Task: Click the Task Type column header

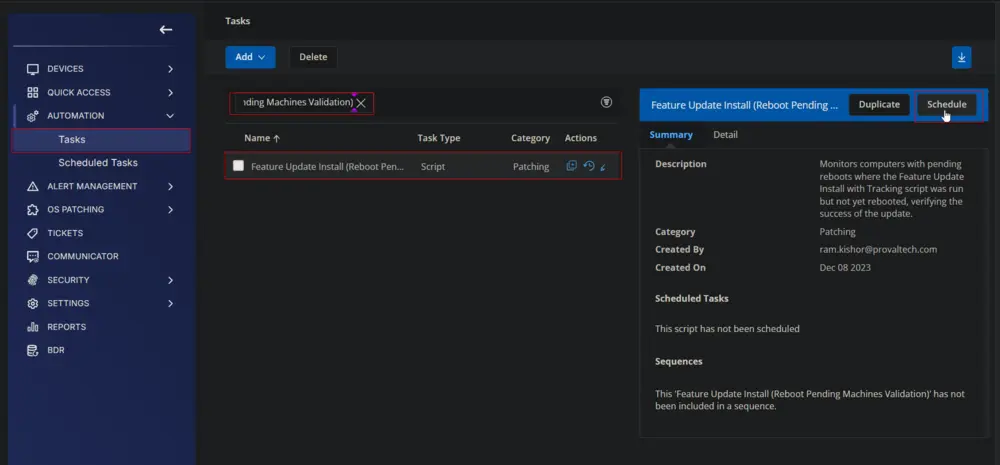Action: [439, 138]
